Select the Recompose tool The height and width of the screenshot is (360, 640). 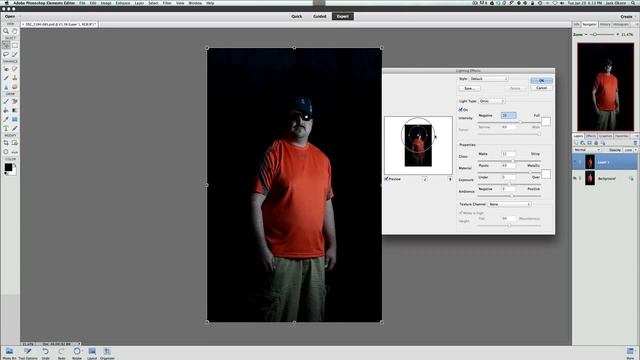coord(15,143)
